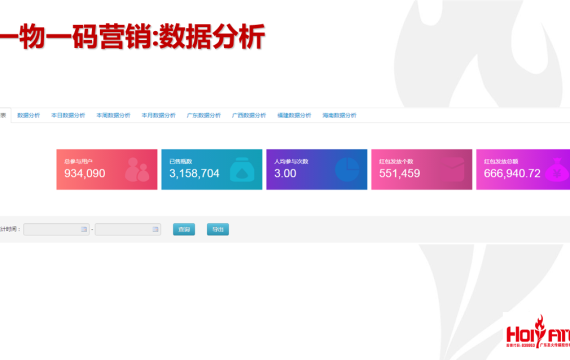The width and height of the screenshot is (570, 360).
Task: Open calendar icon in end date field
Action: 155,229
